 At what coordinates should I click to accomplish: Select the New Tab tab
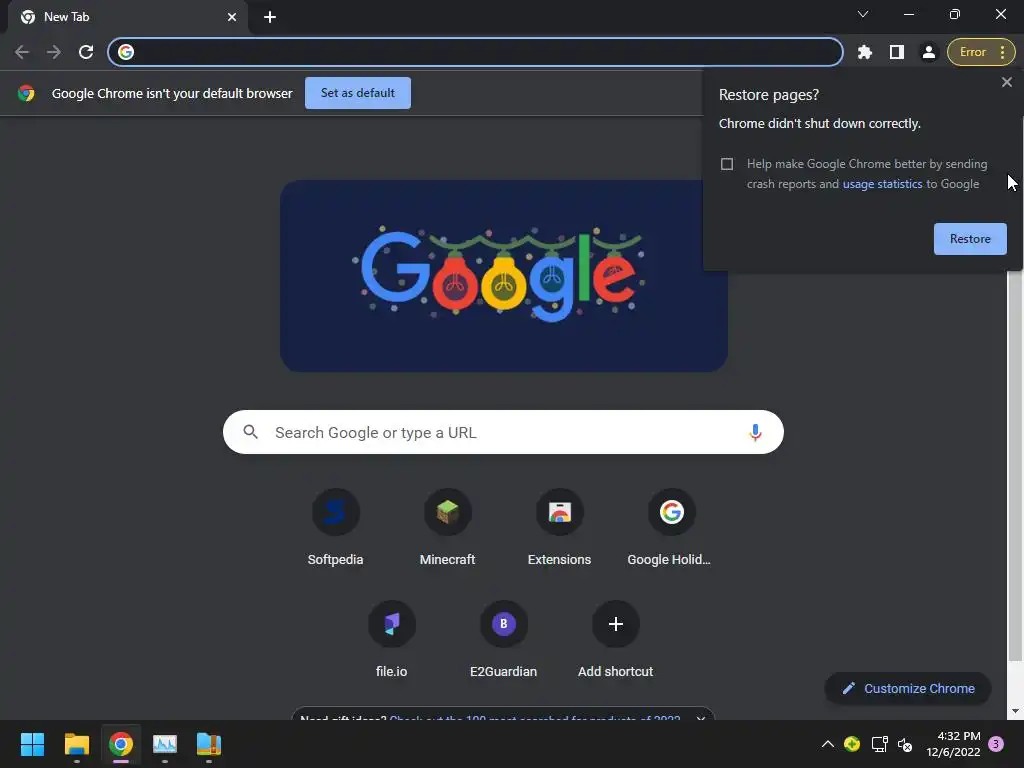click(x=127, y=17)
